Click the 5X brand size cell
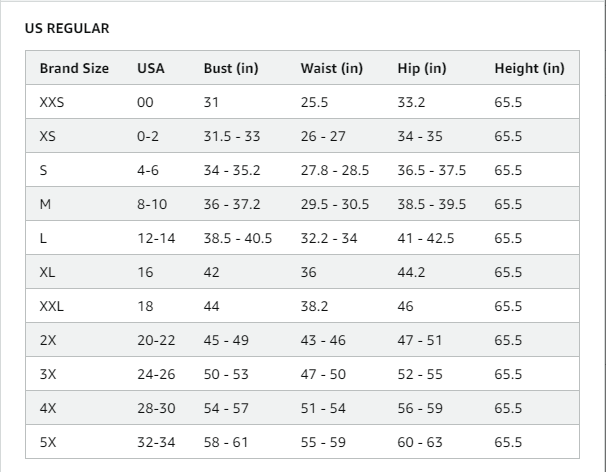Screen dimensions: 606x472 coord(48,441)
